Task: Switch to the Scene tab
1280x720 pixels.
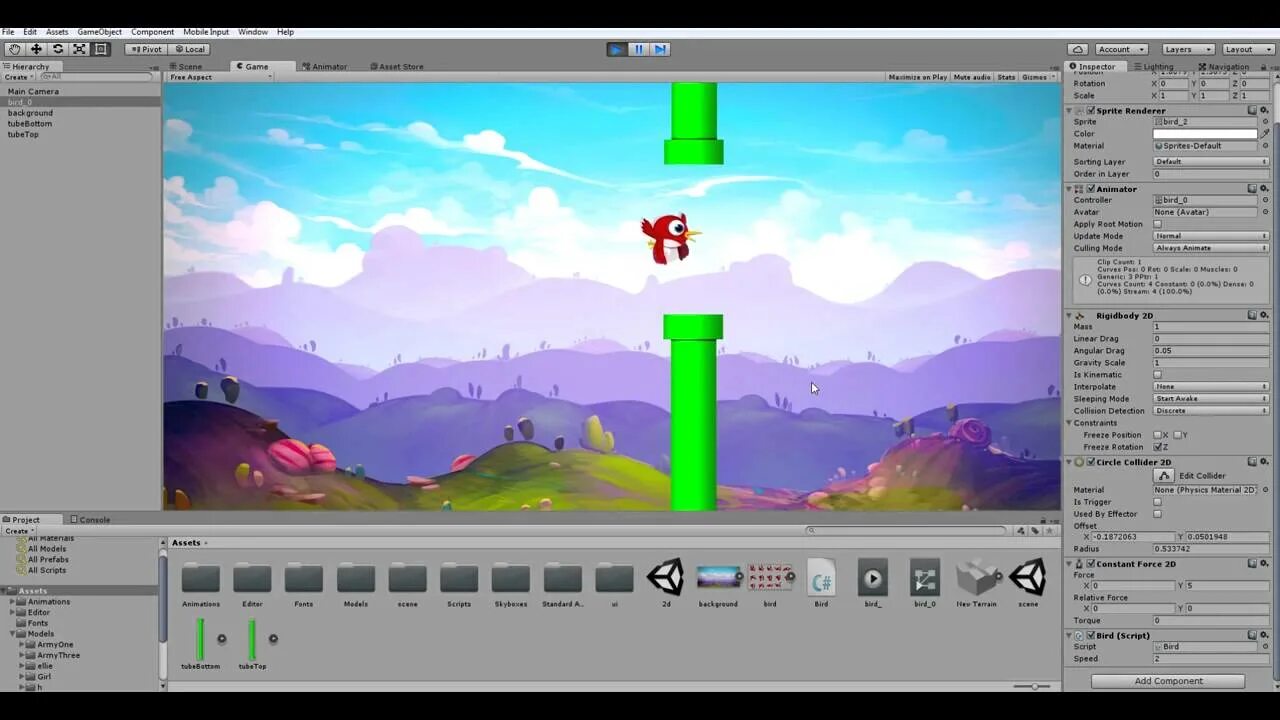Action: pos(185,67)
